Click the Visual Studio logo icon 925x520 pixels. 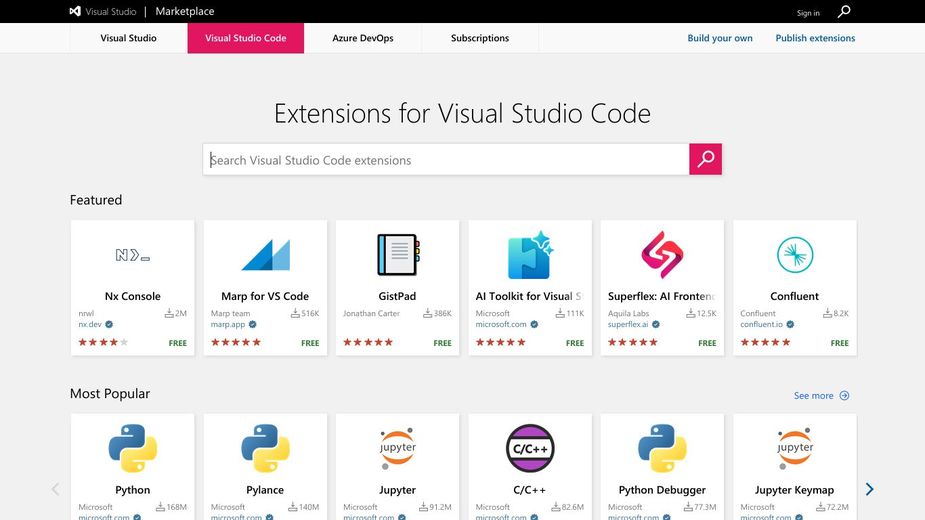pyautogui.click(x=75, y=11)
